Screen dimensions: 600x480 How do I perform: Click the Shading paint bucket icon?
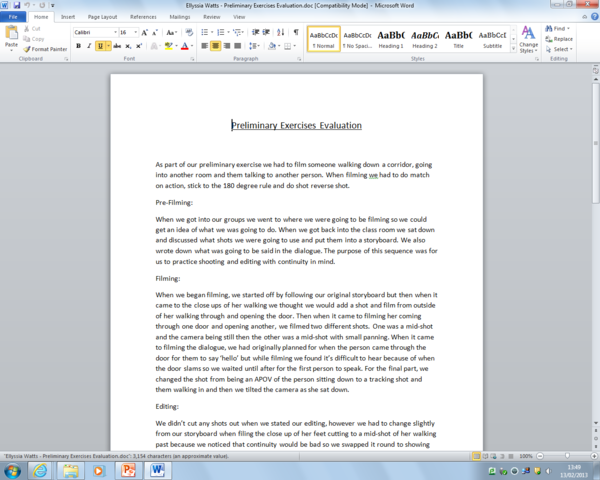272,46
